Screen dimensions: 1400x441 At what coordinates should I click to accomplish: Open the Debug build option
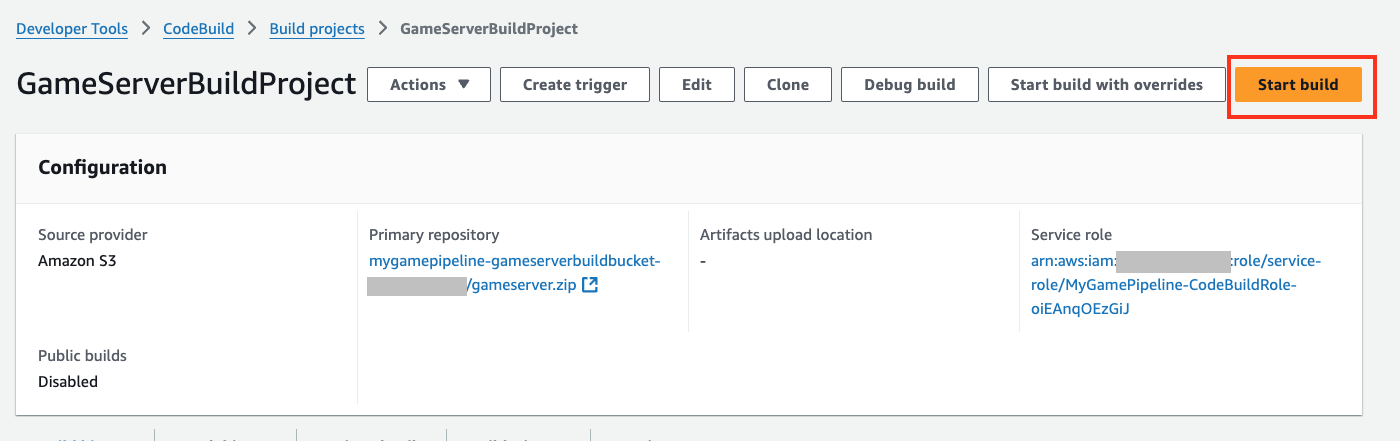click(910, 85)
